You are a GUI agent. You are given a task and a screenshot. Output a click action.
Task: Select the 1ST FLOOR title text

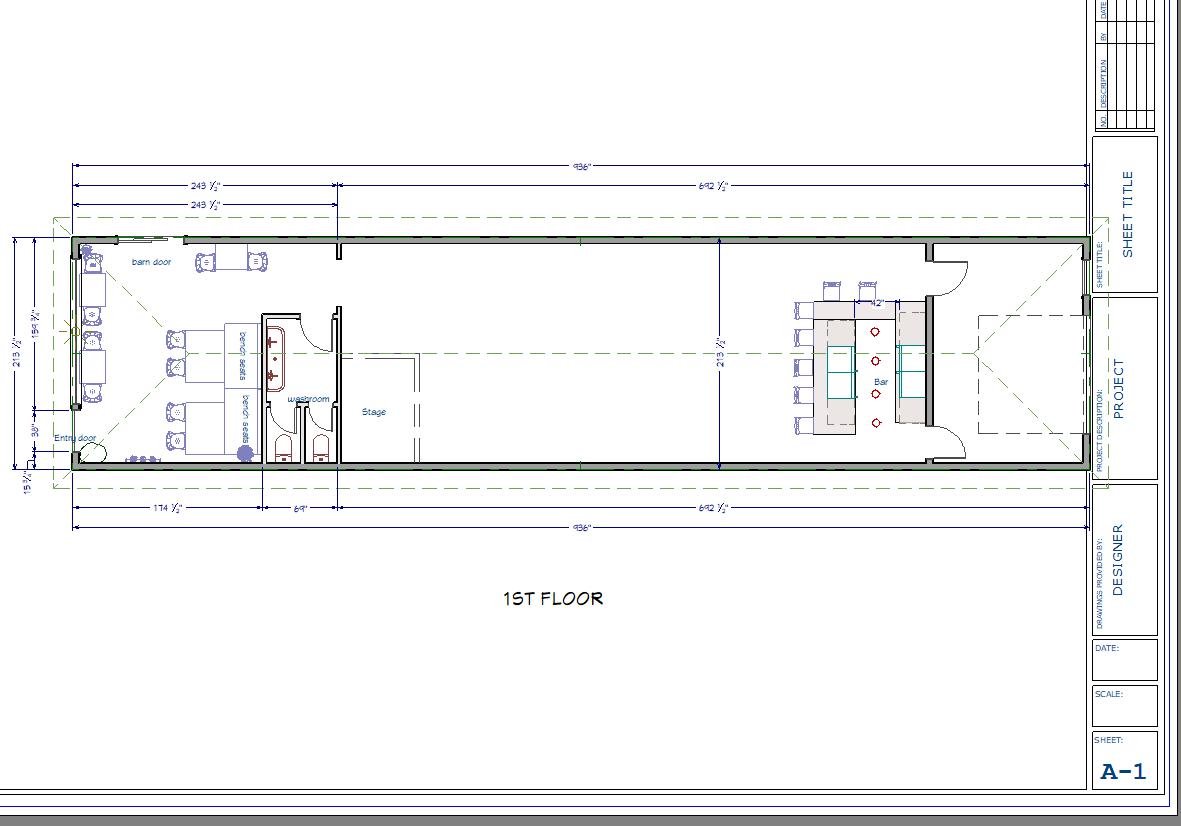[x=552, y=599]
